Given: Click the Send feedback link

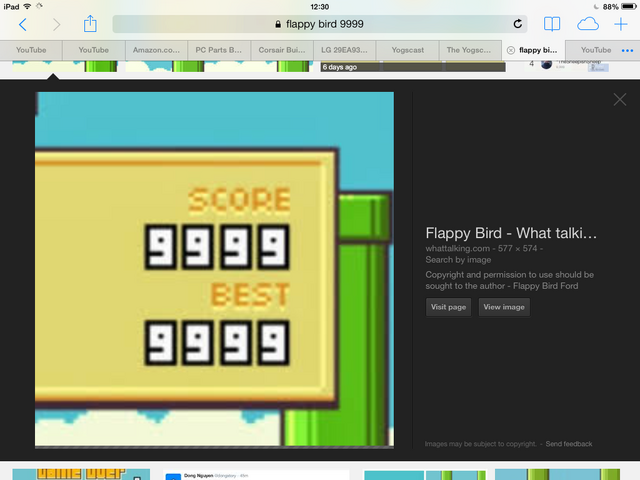Looking at the screenshot, I should [x=569, y=444].
